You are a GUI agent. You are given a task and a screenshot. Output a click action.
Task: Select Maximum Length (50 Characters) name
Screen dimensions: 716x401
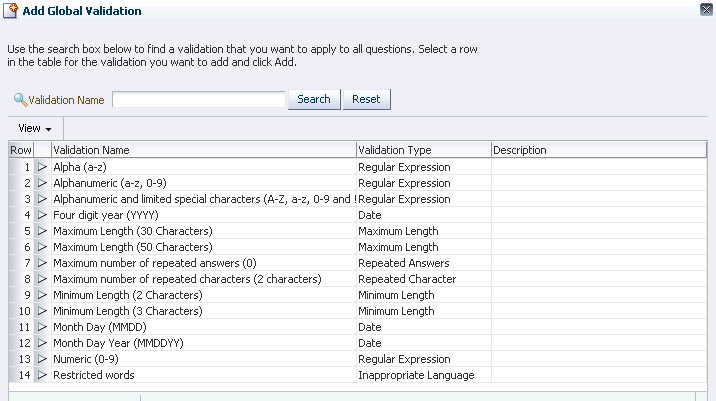click(x=133, y=247)
